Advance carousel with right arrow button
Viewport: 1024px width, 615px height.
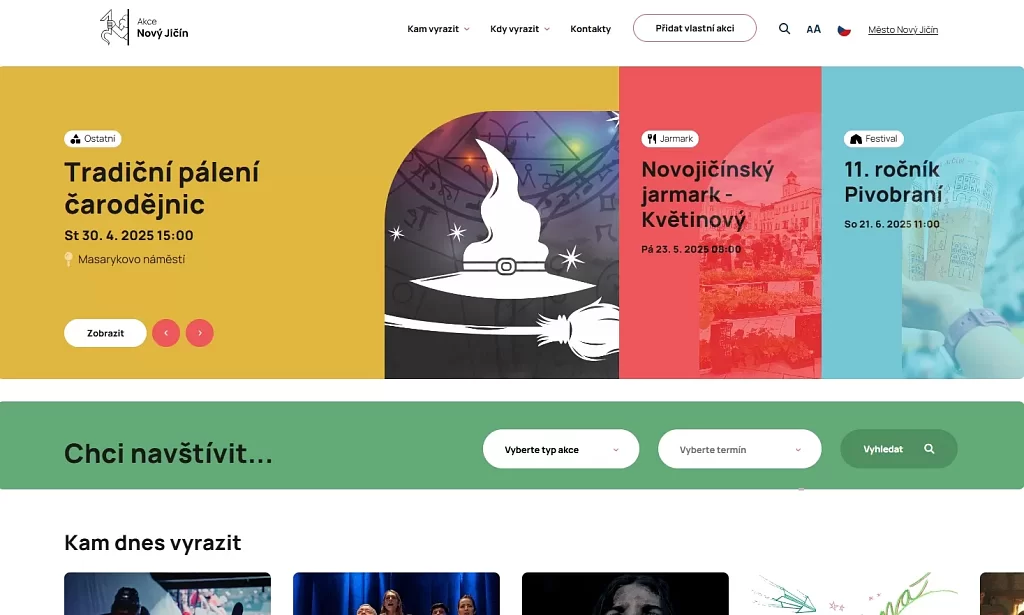click(x=200, y=333)
